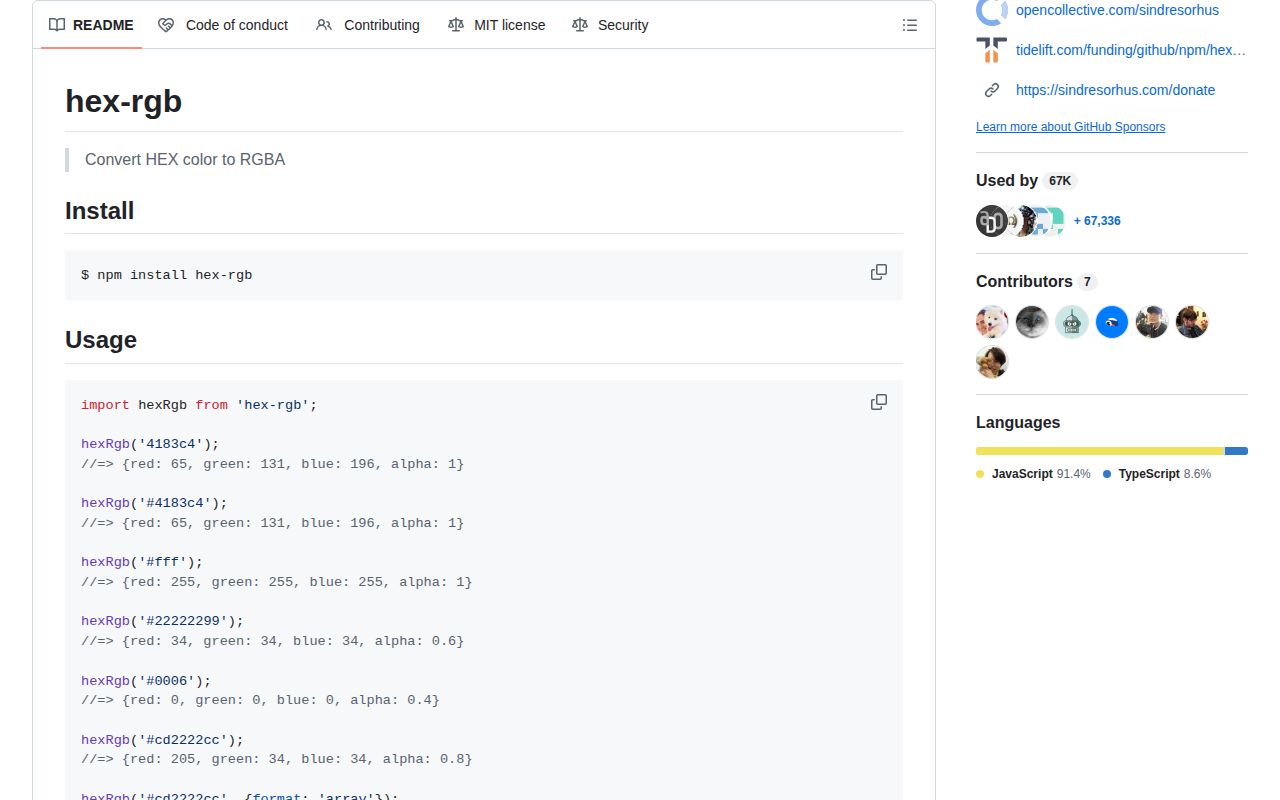This screenshot has height=800, width=1280.
Task: Open the blue eye contributor avatar
Action: (x=1112, y=322)
